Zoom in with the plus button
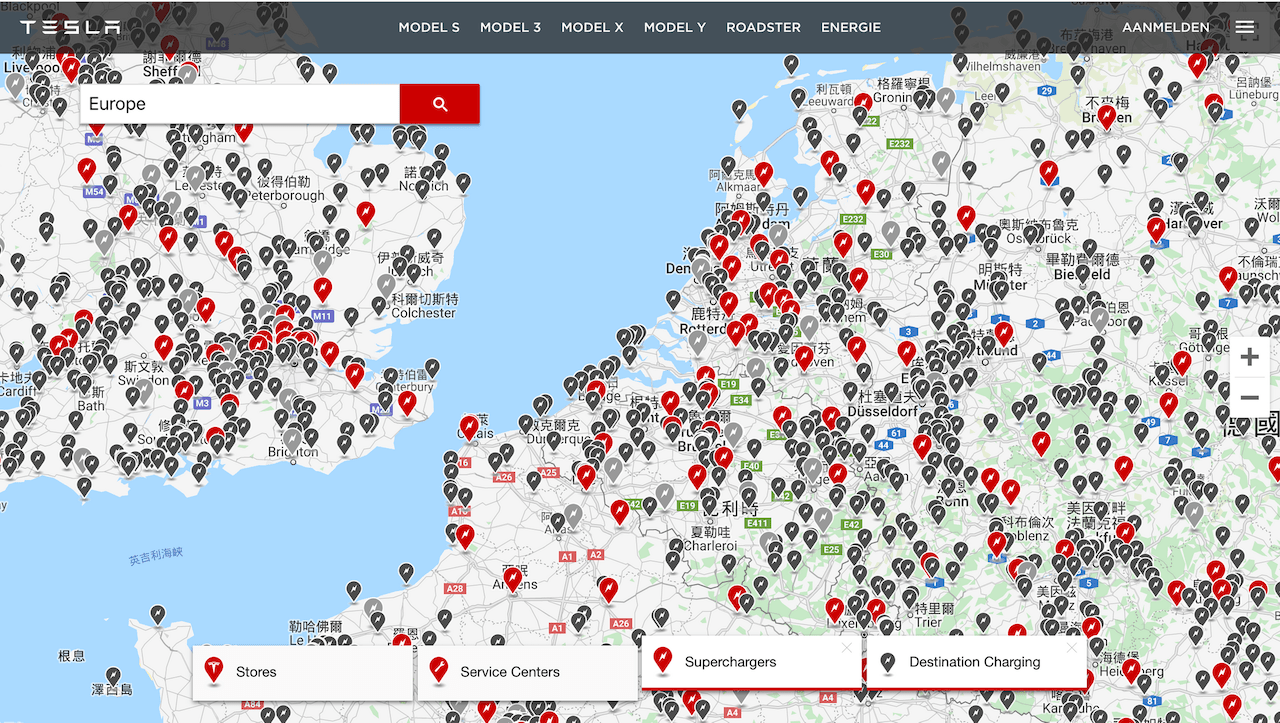Viewport: 1280px width, 723px height. (1249, 357)
